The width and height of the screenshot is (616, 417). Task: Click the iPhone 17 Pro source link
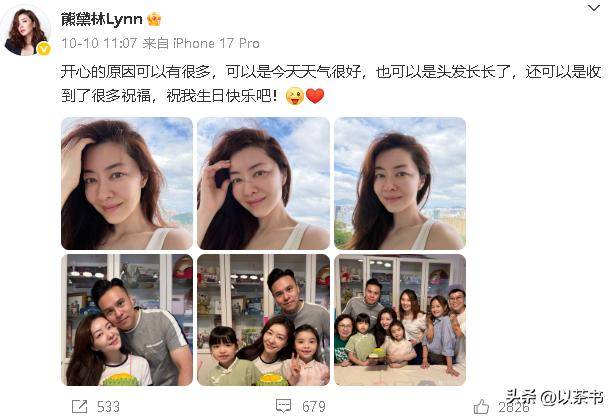(216, 43)
